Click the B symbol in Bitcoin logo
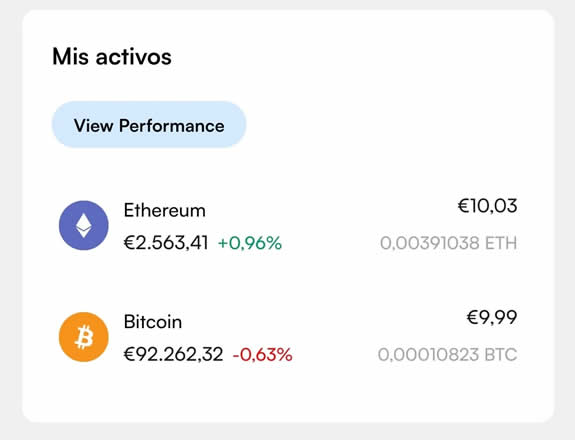The image size is (575, 440). [84, 337]
